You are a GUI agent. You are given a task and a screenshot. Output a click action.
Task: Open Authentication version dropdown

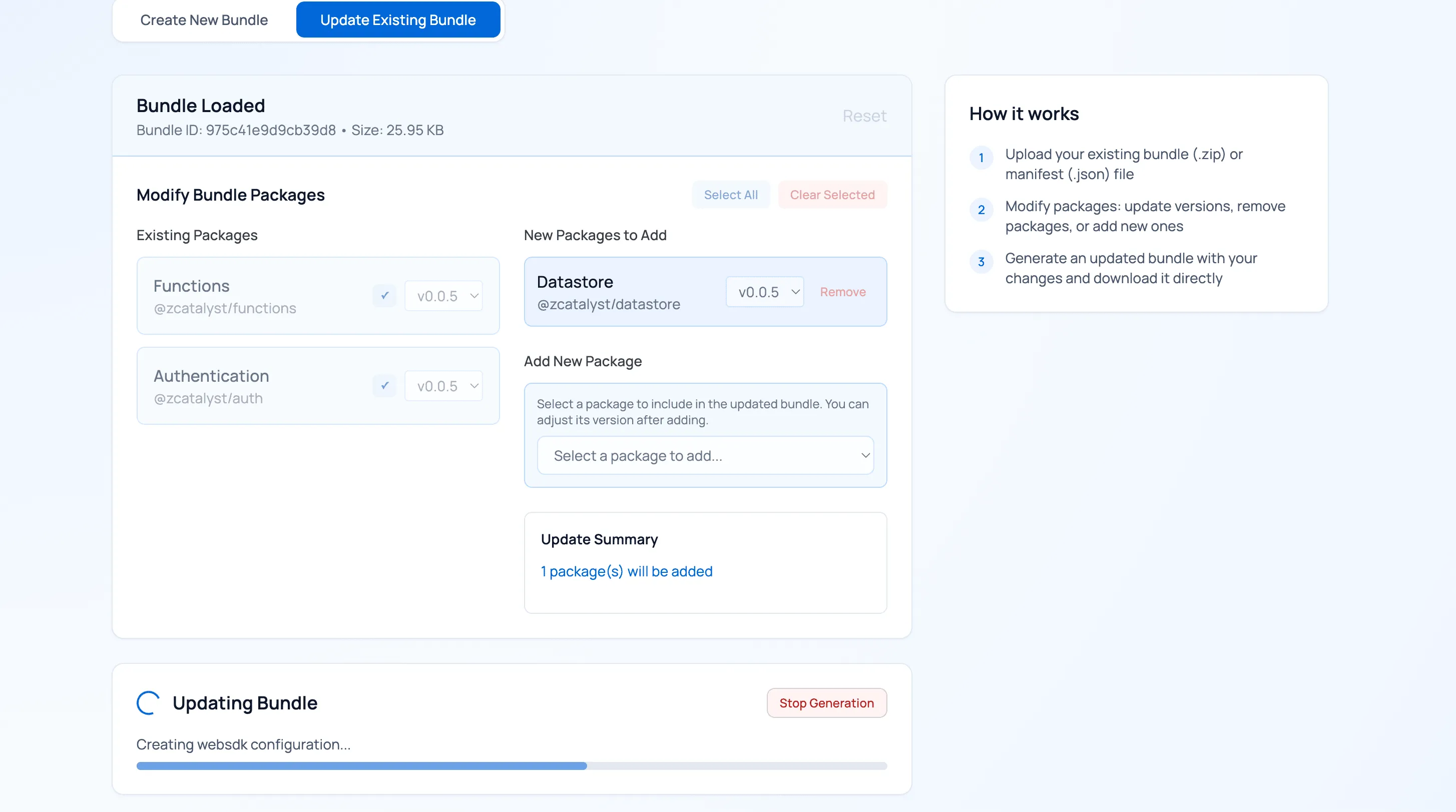443,386
